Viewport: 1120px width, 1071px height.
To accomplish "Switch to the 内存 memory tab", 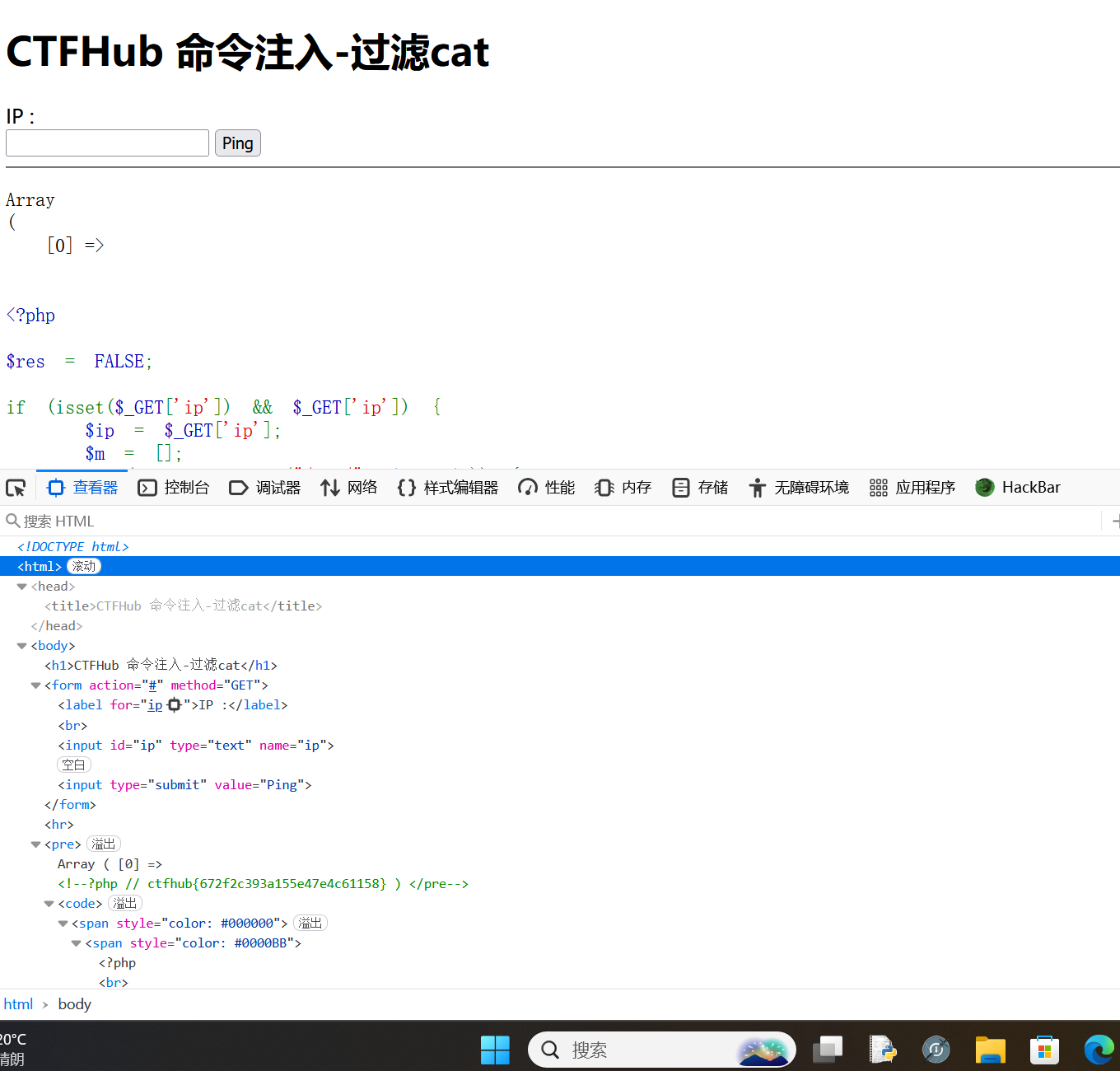I will [x=623, y=488].
